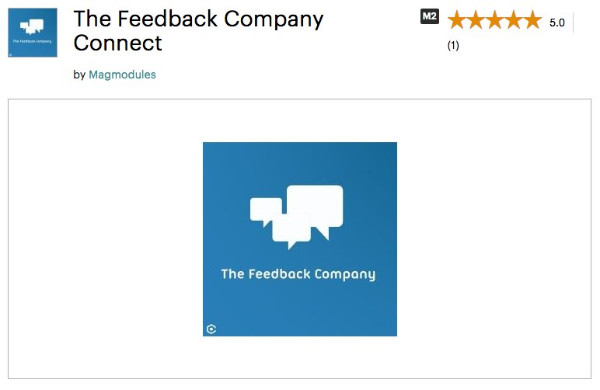Click the 5.0 rating score
Screen dimensions: 600x390
pyautogui.click(x=557, y=23)
